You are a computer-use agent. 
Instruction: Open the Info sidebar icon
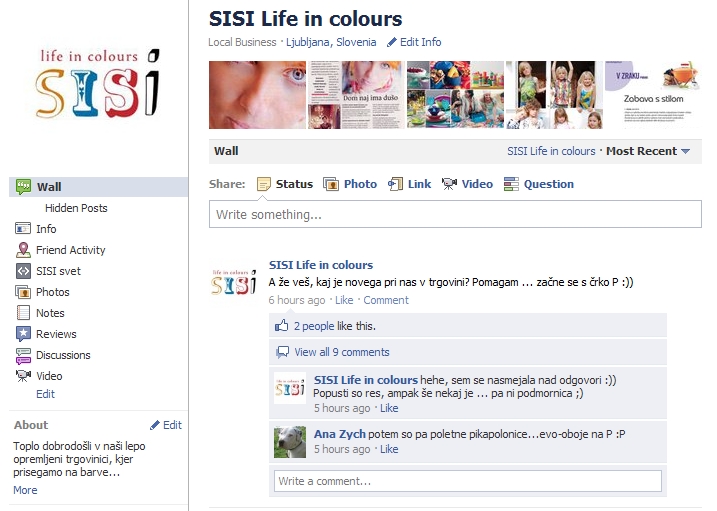[x=23, y=228]
